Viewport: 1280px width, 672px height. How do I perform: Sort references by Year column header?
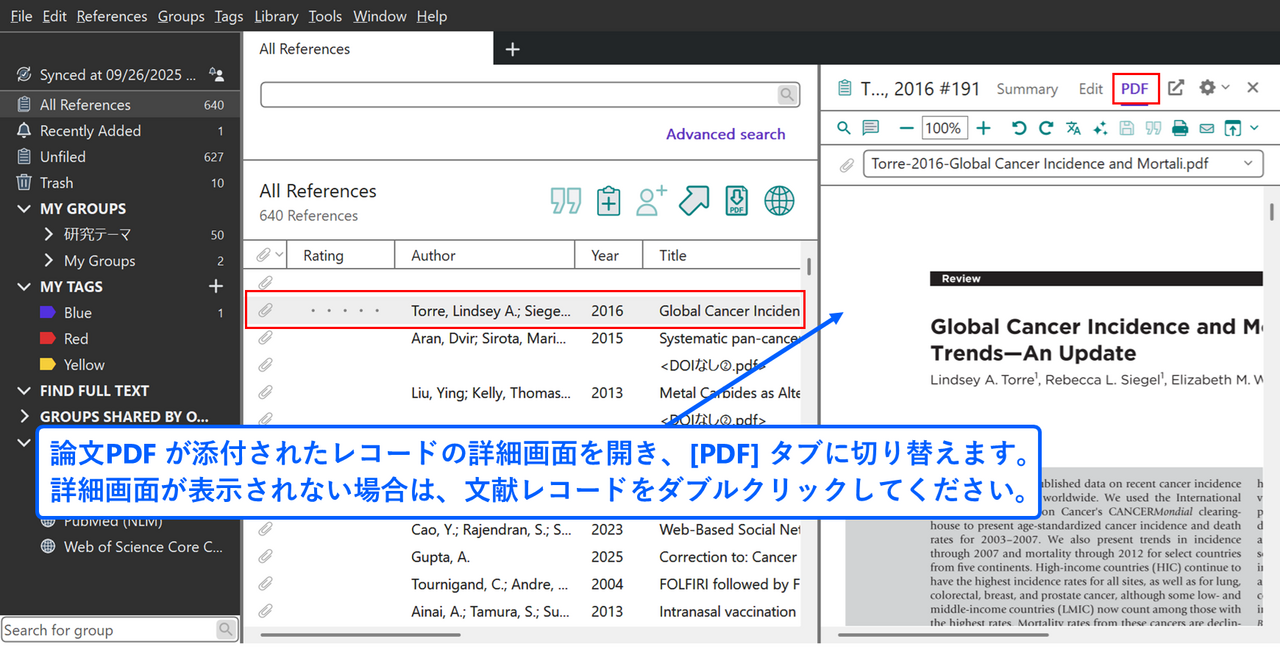(x=605, y=256)
